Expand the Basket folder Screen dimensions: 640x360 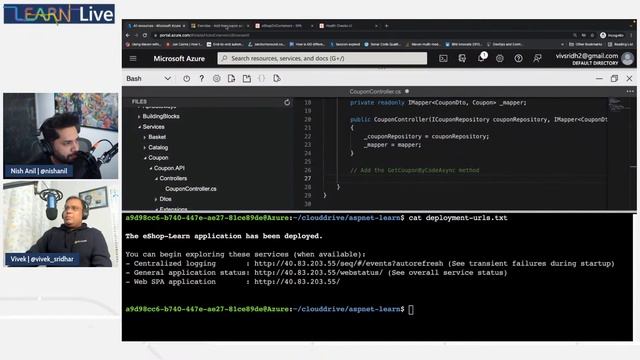pos(145,137)
